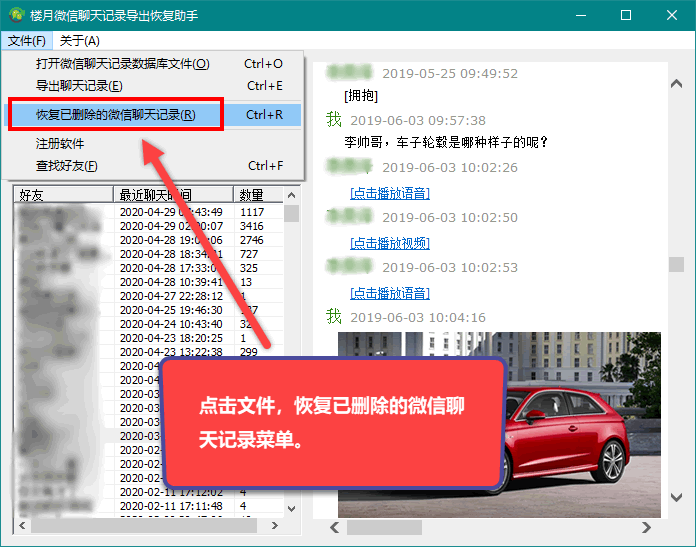The height and width of the screenshot is (547, 696).
Task: Open the 文件(F) menu
Action: [x=26, y=41]
